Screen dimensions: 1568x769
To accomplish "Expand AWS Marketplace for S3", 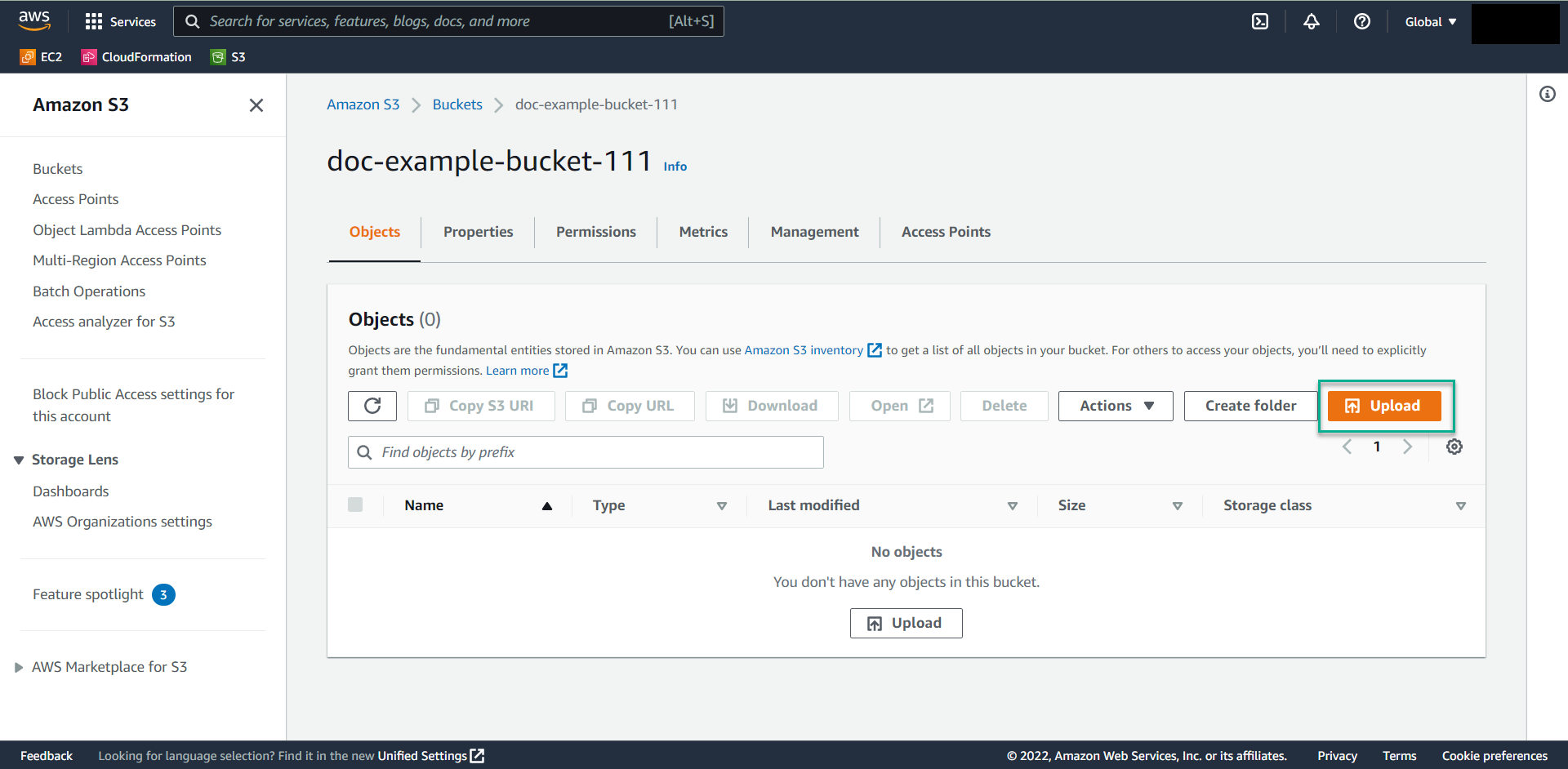I will point(19,667).
